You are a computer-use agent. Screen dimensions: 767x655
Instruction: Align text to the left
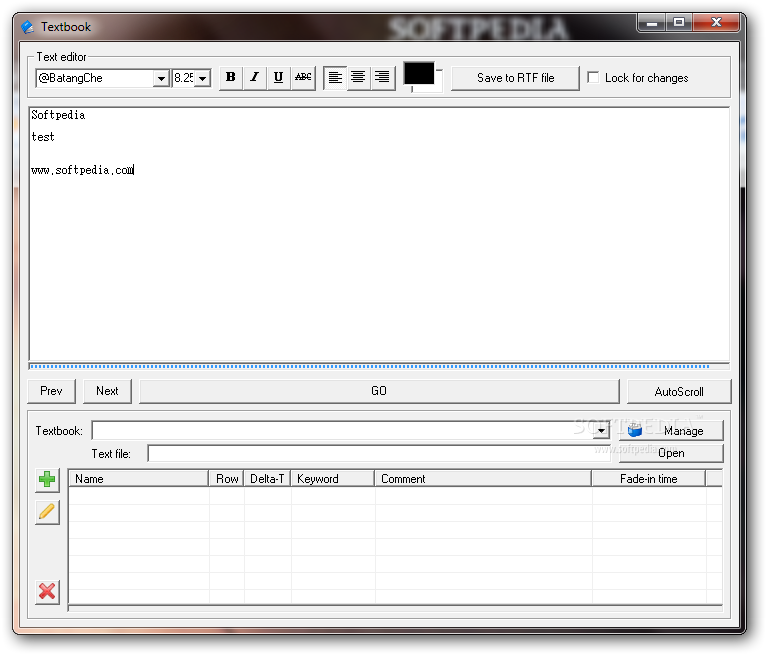[x=335, y=77]
